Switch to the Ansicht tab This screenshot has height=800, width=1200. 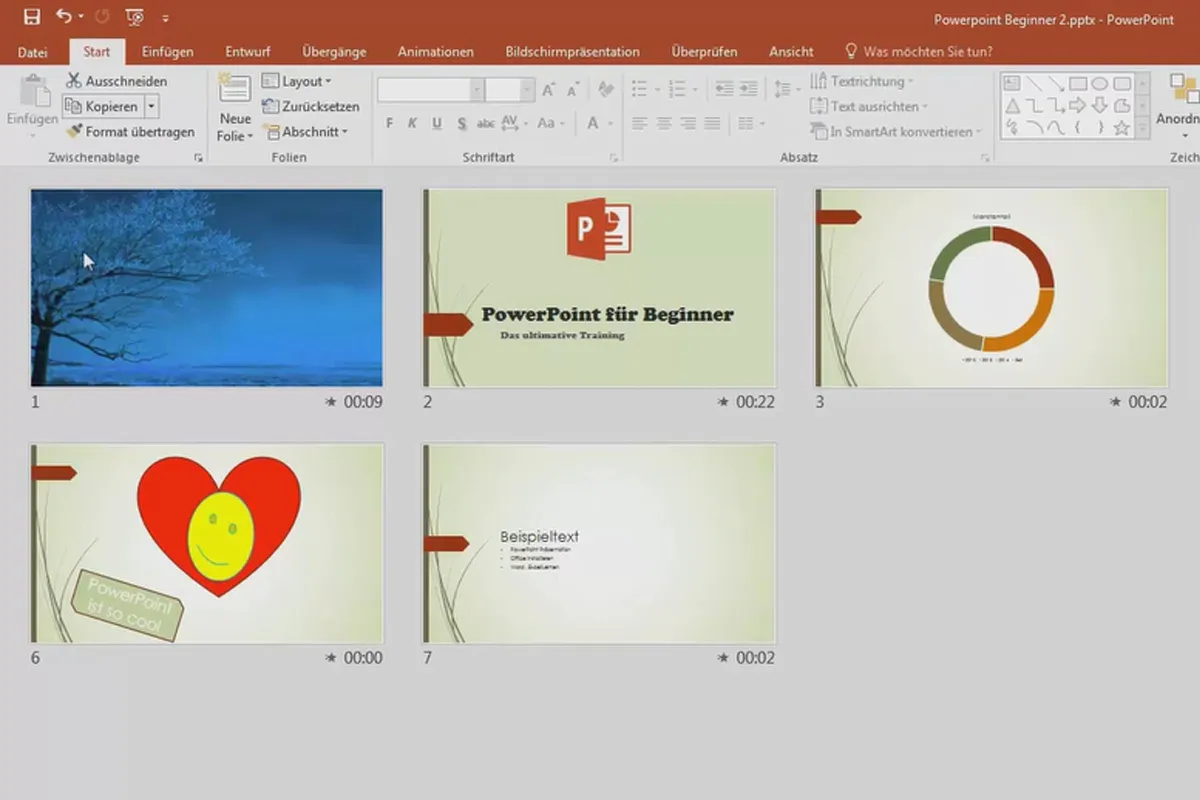[791, 52]
